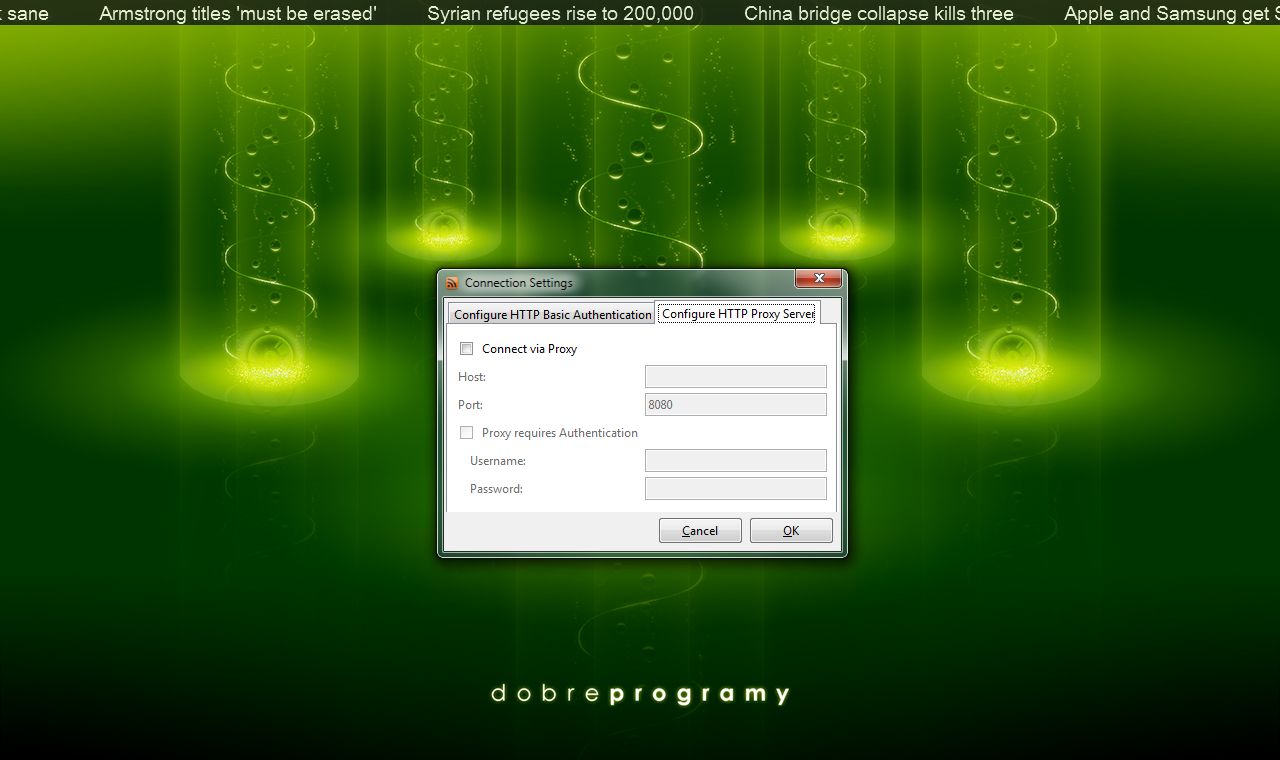Click the Username: label text
1280x760 pixels.
point(498,461)
